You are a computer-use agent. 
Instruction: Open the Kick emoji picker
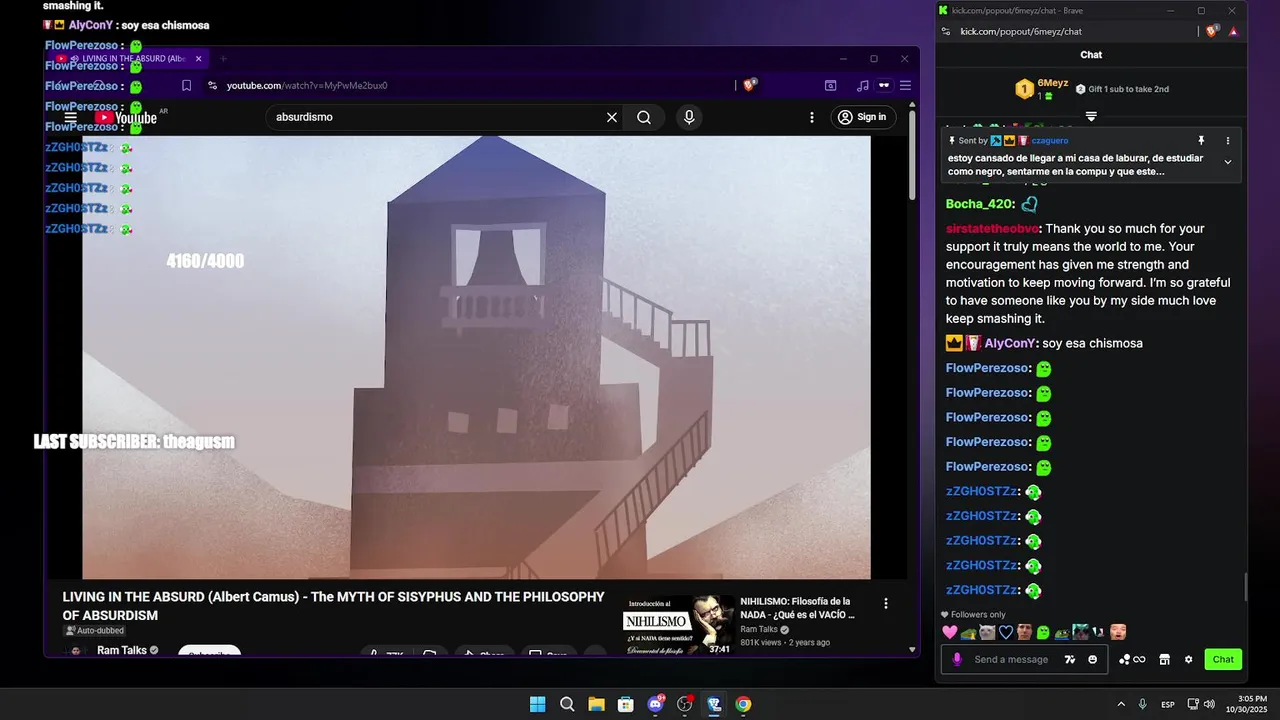1092,659
